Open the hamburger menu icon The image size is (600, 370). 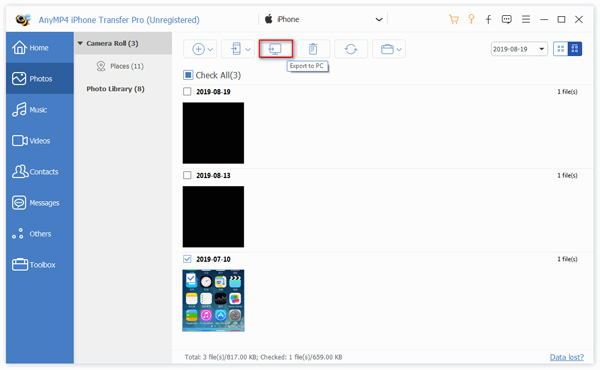[x=526, y=19]
